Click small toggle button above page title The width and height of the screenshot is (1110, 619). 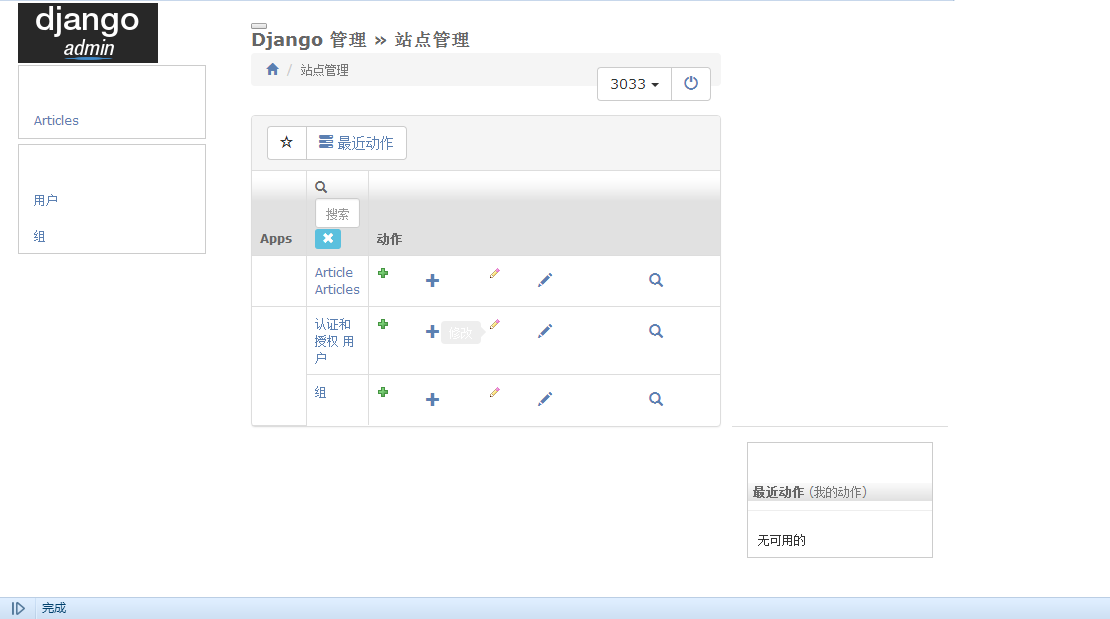(259, 26)
